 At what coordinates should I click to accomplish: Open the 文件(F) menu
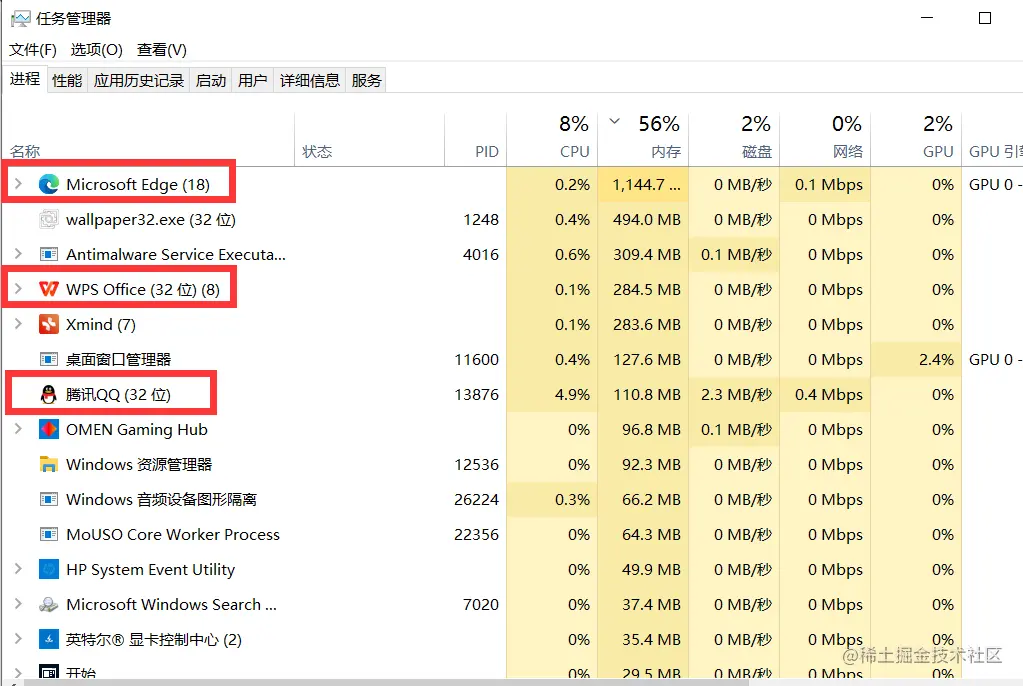click(33, 50)
